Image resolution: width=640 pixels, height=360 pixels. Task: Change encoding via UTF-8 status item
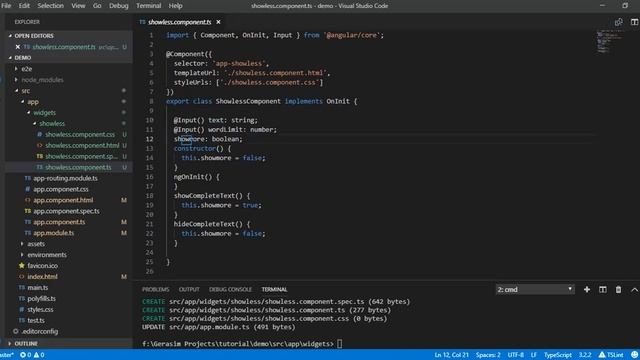(516, 355)
